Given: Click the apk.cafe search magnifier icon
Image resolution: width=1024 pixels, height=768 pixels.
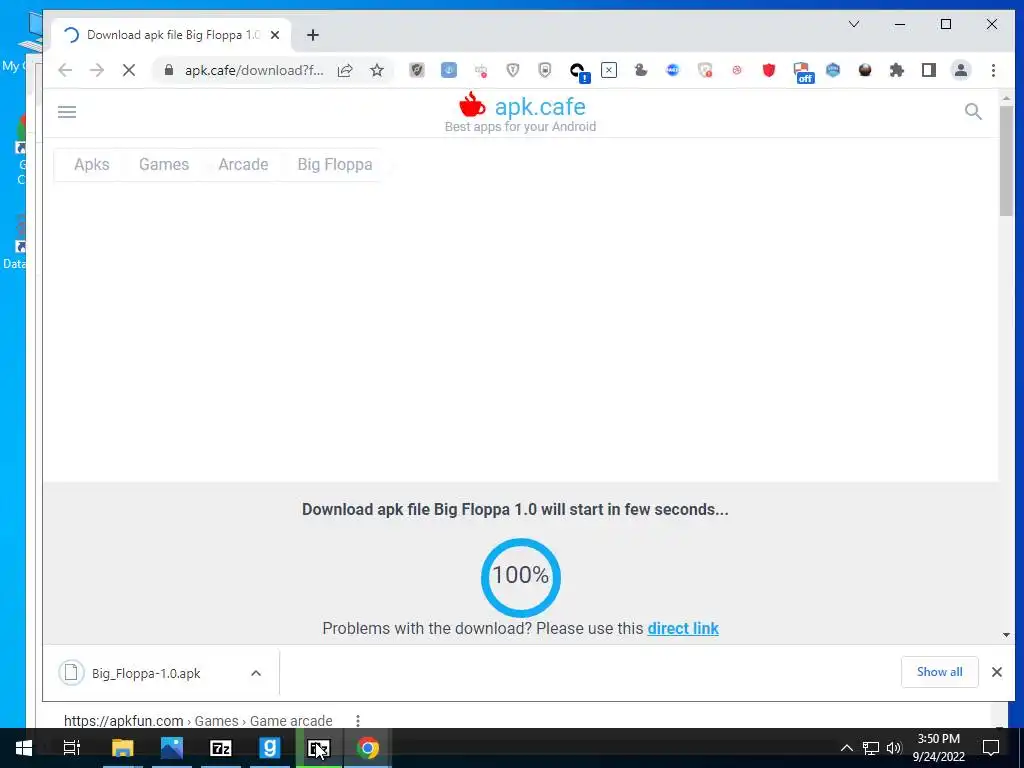Looking at the screenshot, I should pos(973,112).
